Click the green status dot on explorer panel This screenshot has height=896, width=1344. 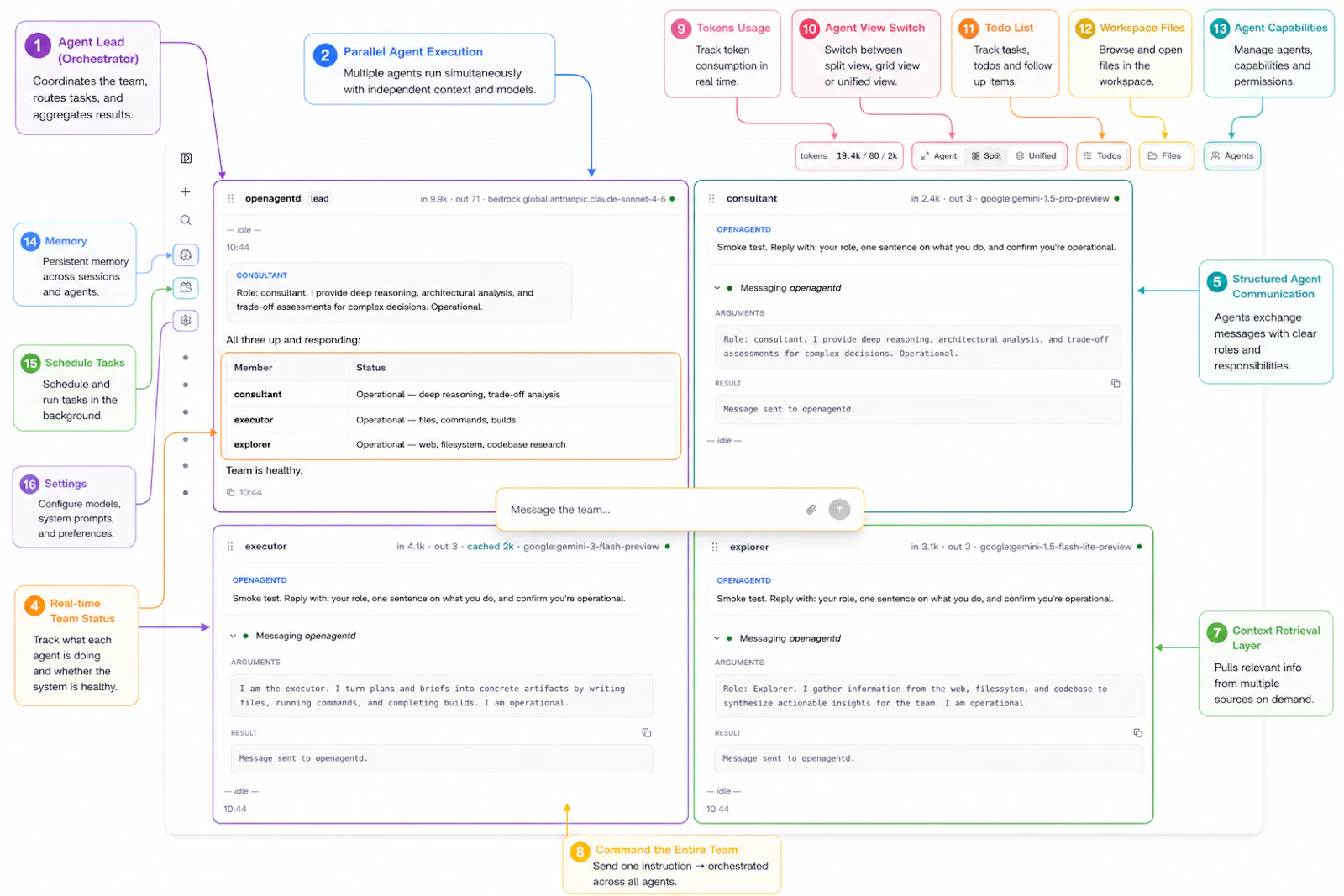1139,547
